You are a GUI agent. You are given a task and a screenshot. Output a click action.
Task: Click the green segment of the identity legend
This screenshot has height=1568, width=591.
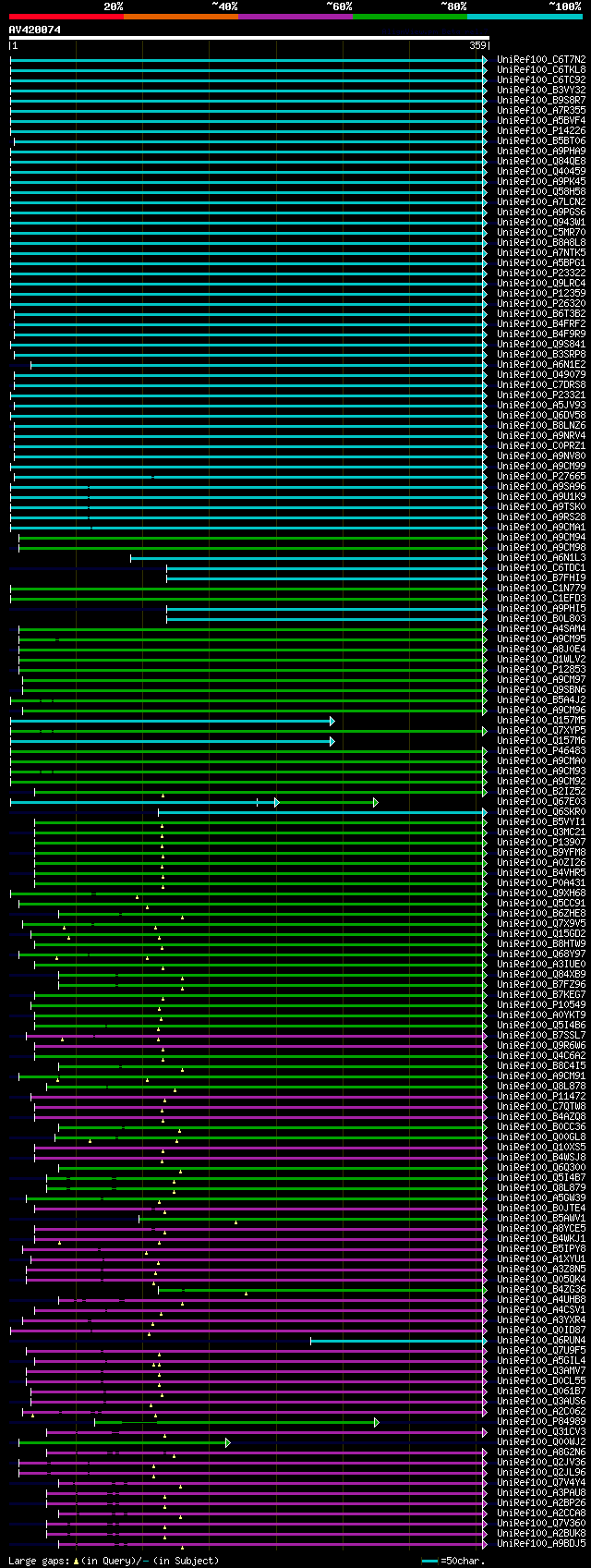[410, 17]
